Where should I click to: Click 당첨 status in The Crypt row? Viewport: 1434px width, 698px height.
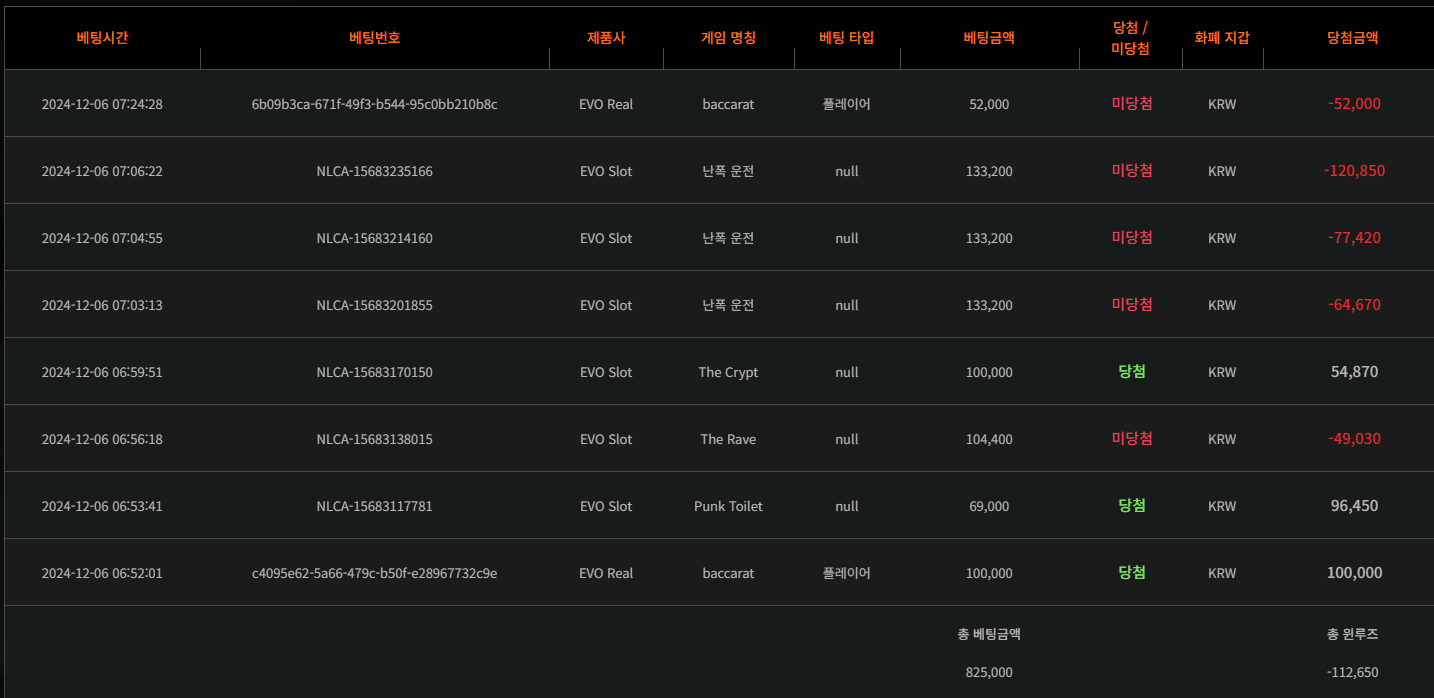click(1132, 372)
